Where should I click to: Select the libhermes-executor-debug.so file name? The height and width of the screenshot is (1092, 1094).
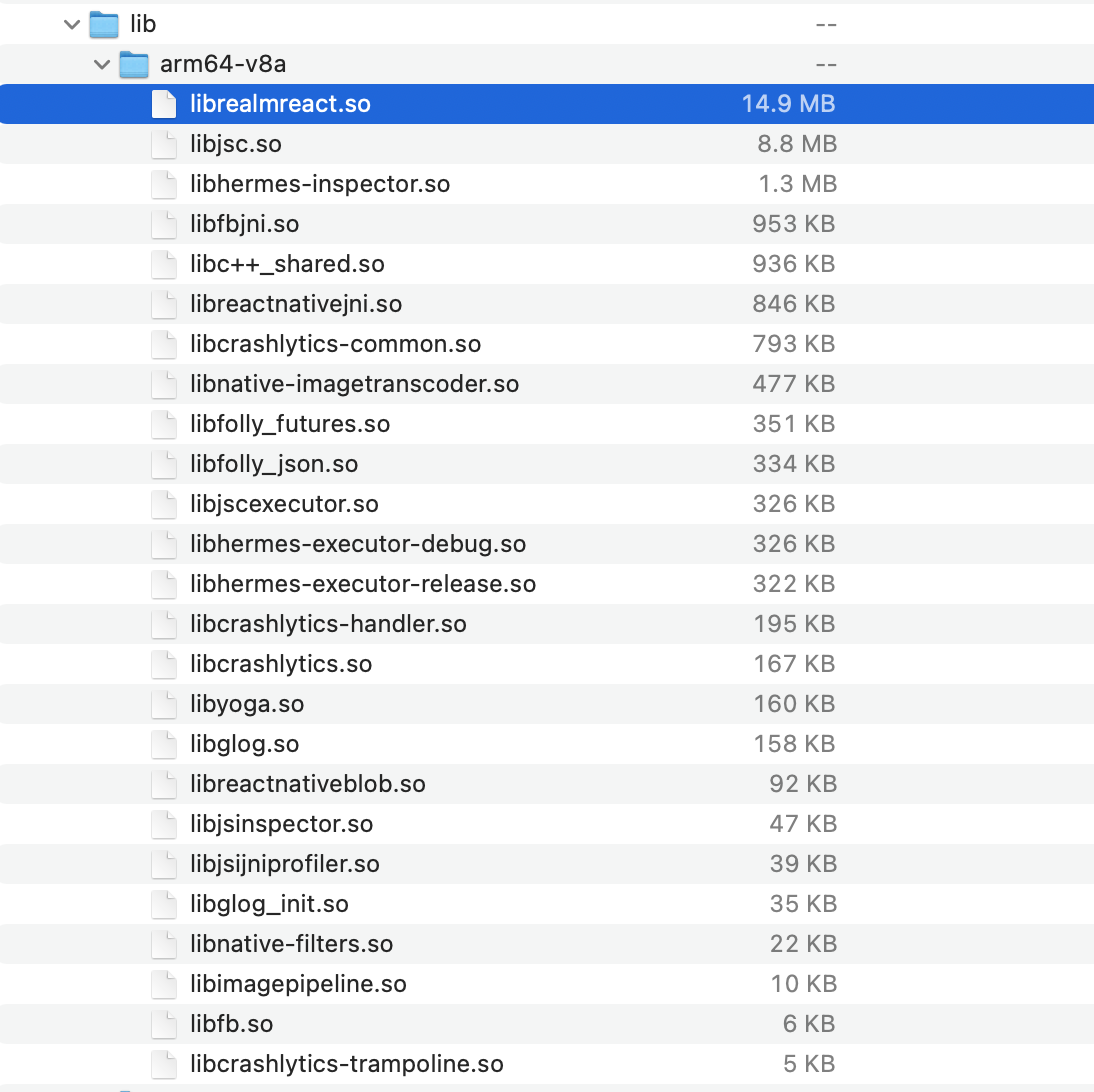point(359,544)
